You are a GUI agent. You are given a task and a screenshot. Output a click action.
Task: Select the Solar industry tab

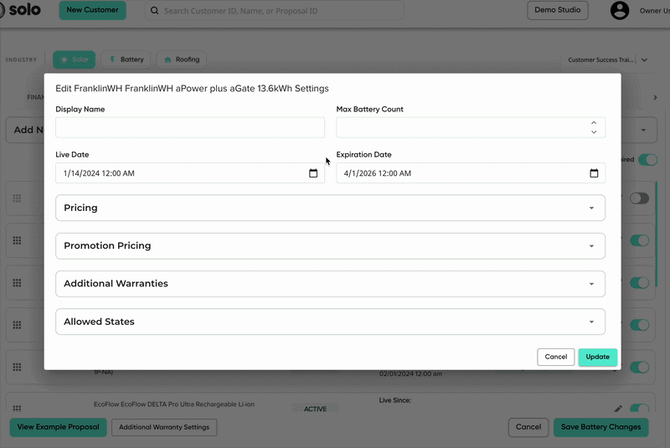click(74, 59)
